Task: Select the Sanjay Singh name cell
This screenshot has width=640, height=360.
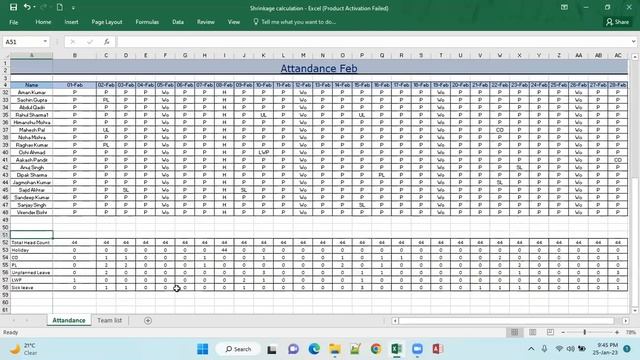Action: tap(31, 205)
